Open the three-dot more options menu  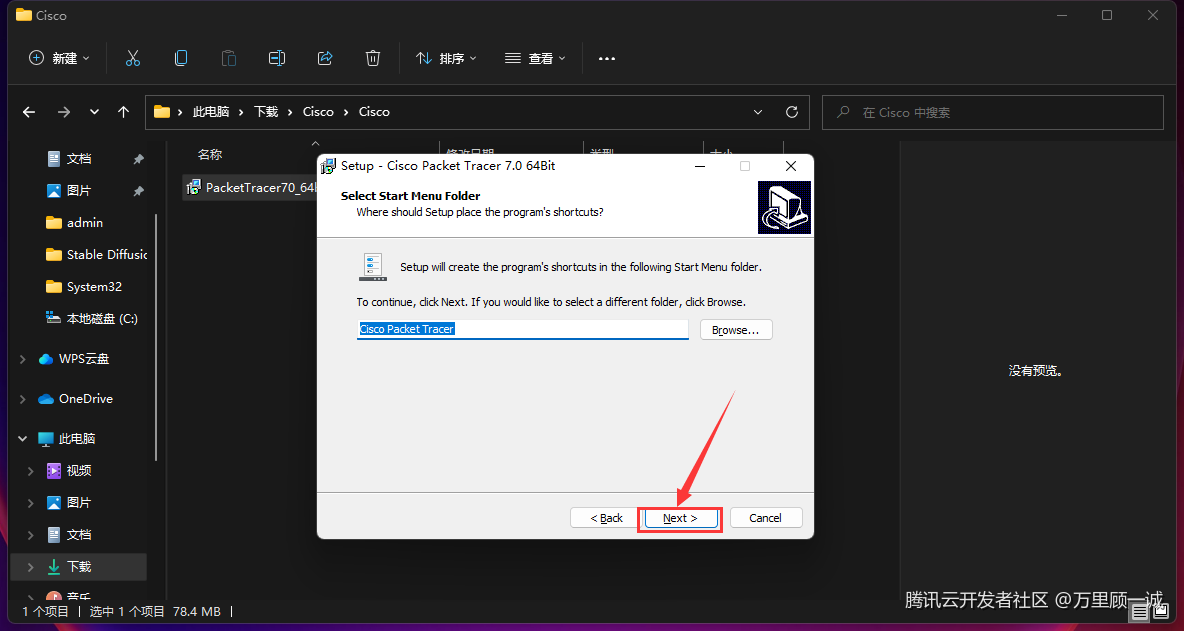[x=607, y=58]
